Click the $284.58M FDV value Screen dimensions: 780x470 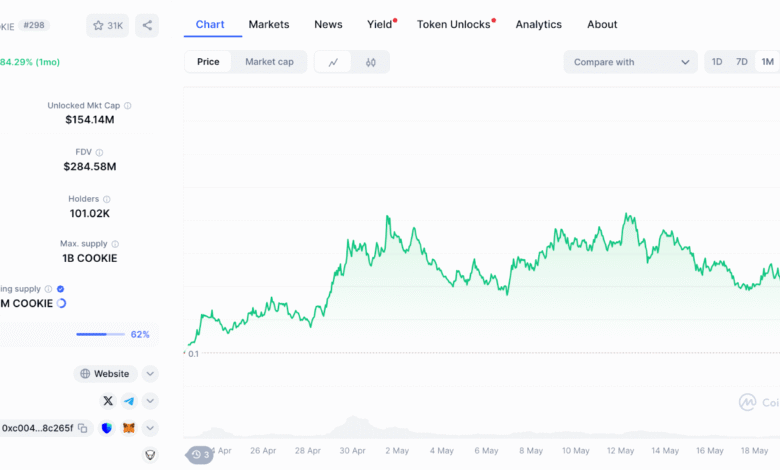pyautogui.click(x=90, y=167)
